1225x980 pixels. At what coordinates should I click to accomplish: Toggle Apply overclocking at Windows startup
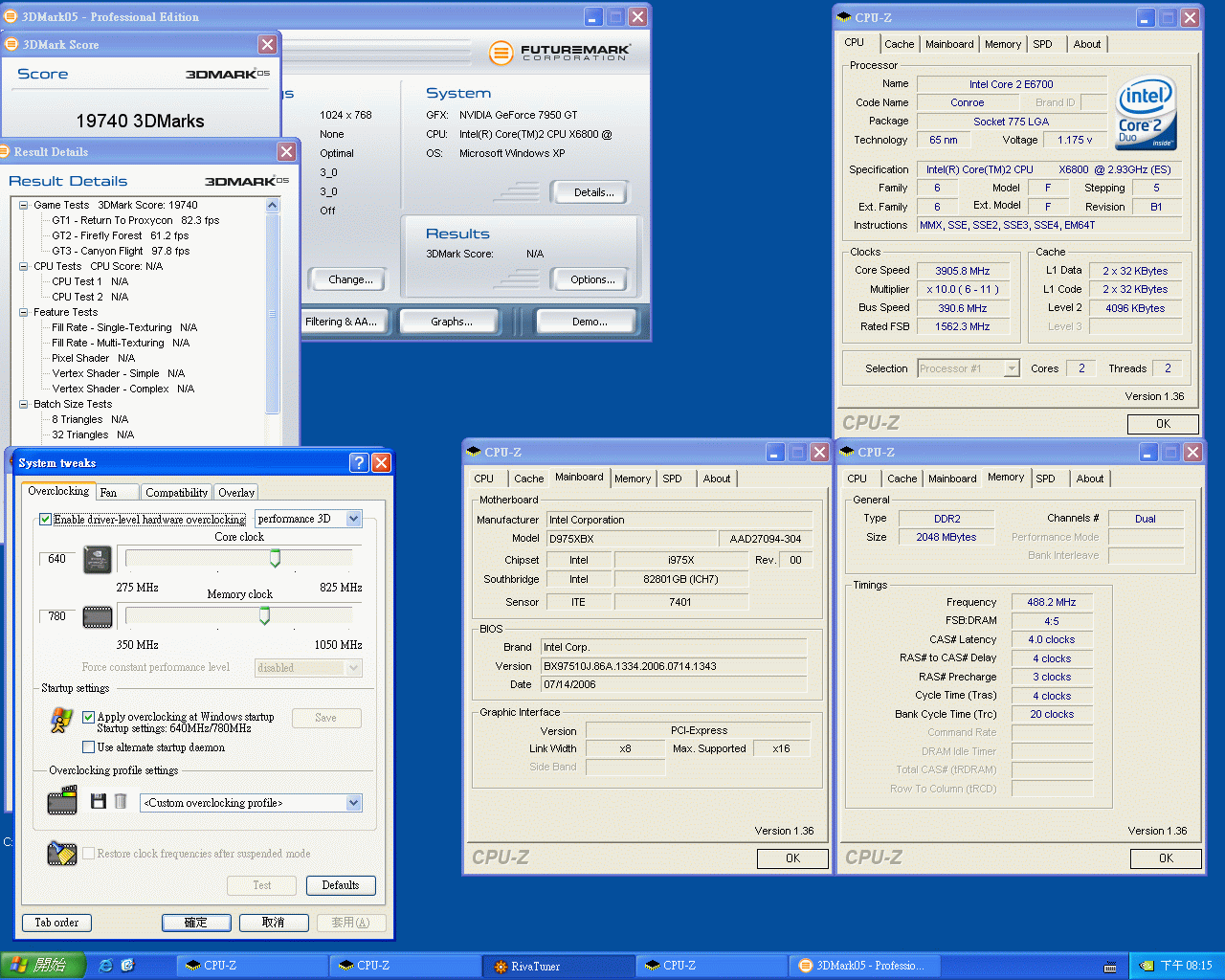pyautogui.click(x=88, y=717)
